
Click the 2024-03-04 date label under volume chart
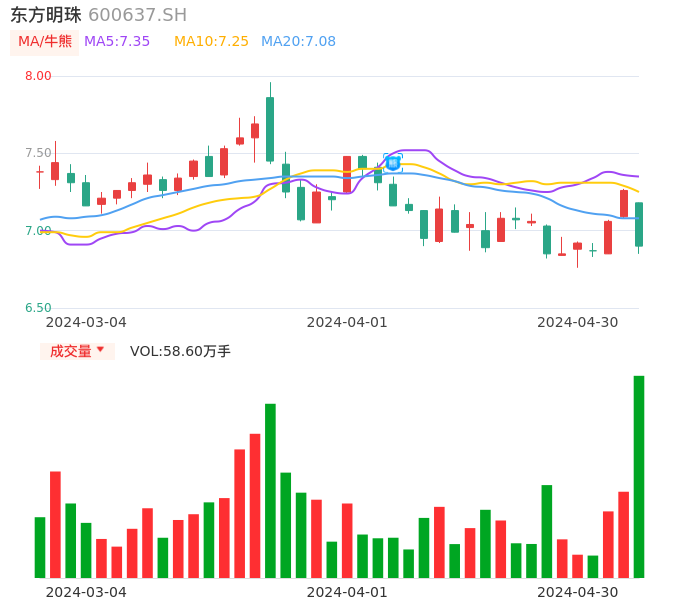click(x=86, y=592)
